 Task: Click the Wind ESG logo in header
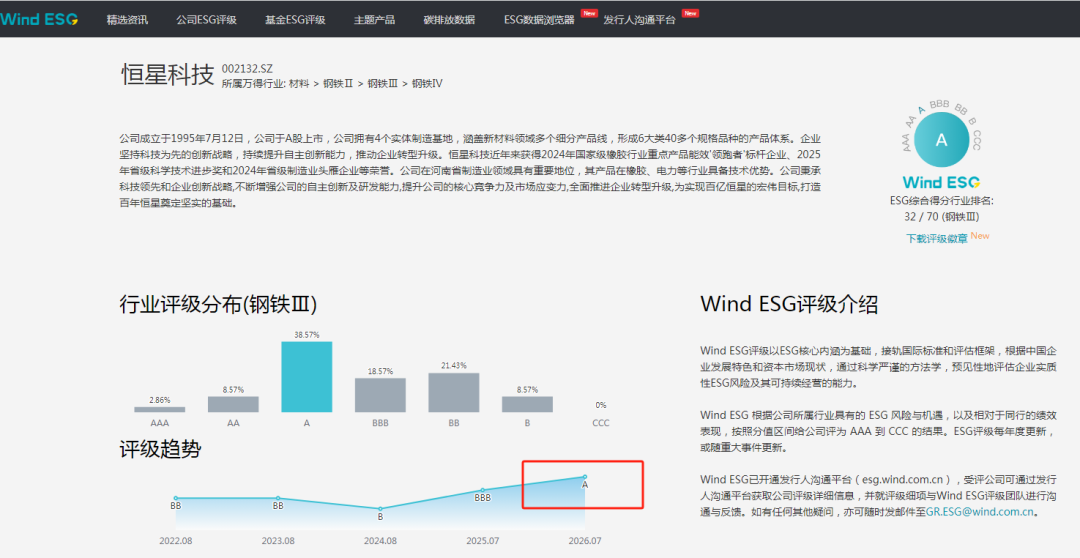click(39, 19)
